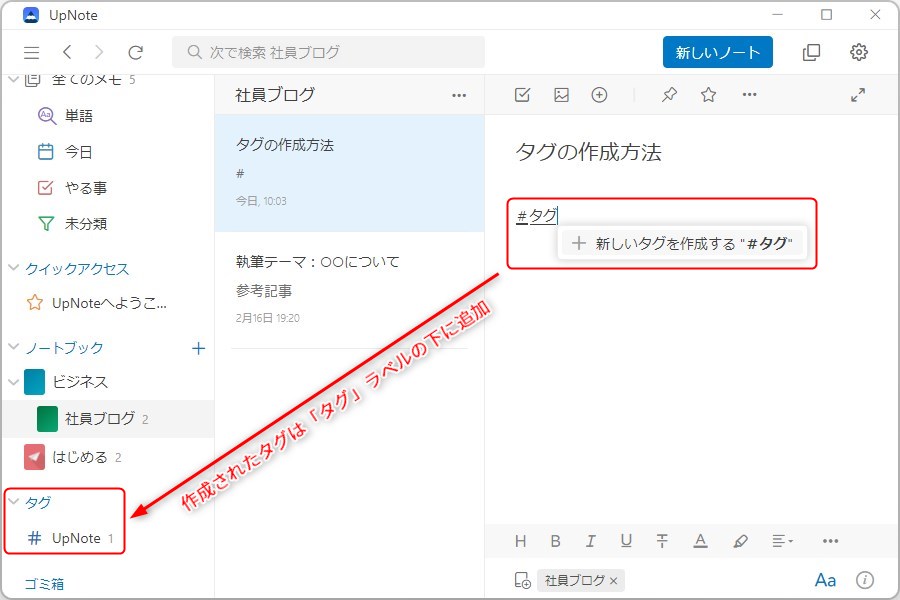The image size is (900, 600).
Task: Click the 新しいノート button
Action: (717, 52)
